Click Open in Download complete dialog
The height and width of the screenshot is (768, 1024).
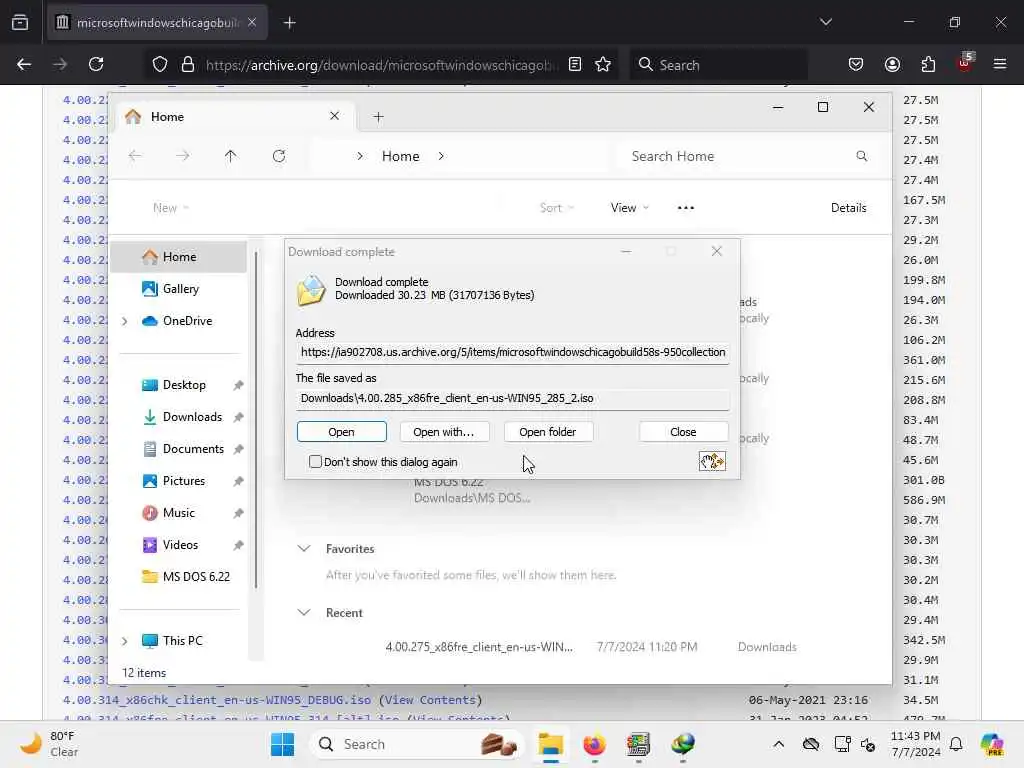(342, 432)
